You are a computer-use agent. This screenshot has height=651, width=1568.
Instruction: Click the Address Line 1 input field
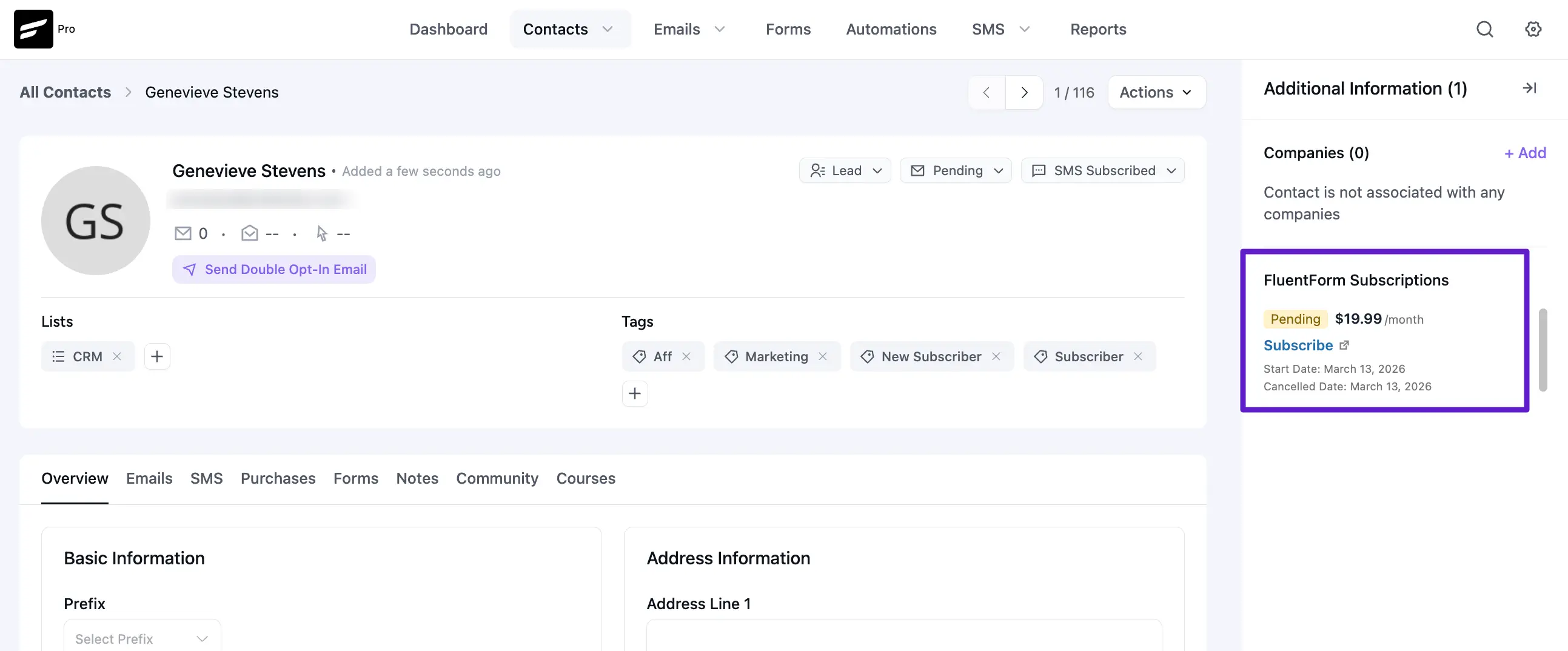[904, 635]
